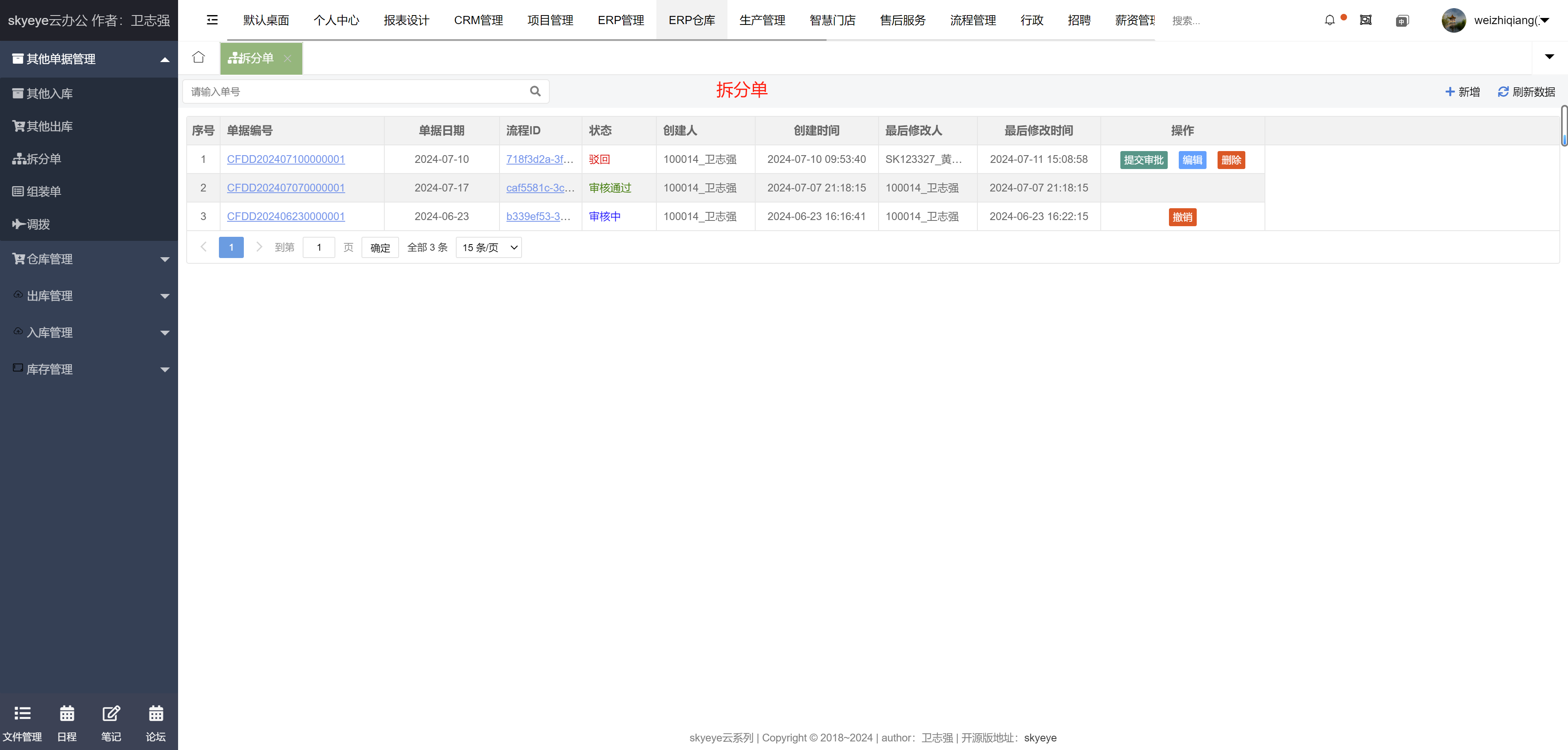Toggle sidebar collapse menu icon
1568x750 pixels.
(212, 20)
